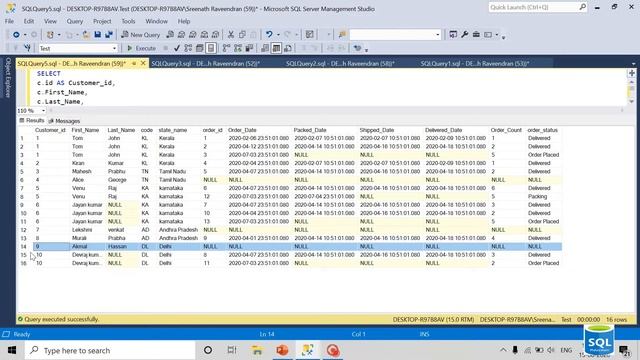Open Toolbox via briefcase icon
Viewport: 640px width, 360px height.
[476, 35]
